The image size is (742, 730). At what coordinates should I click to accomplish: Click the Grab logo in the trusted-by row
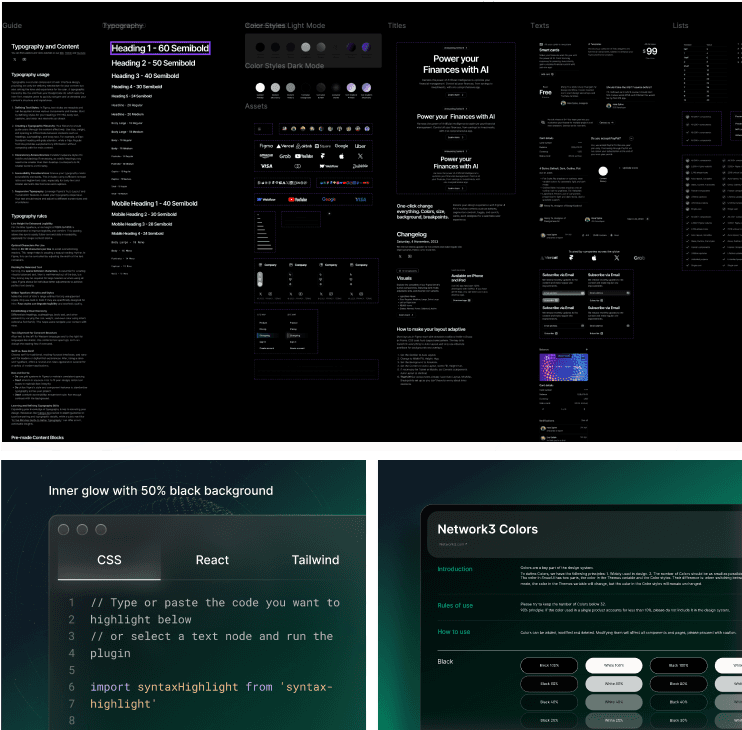click(x=639, y=258)
